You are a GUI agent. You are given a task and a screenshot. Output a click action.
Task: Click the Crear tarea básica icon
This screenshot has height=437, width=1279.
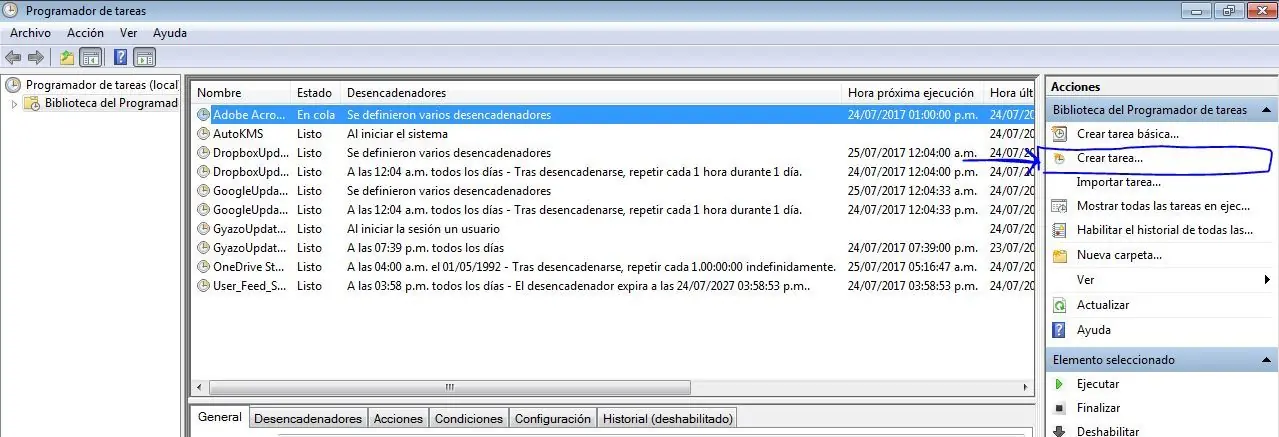pyautogui.click(x=1059, y=133)
